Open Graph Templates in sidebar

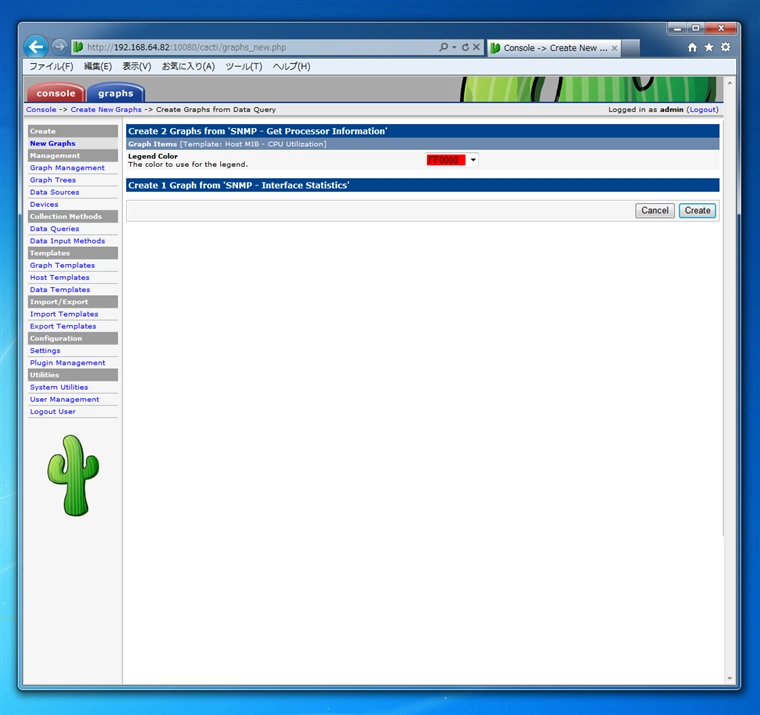coord(63,265)
